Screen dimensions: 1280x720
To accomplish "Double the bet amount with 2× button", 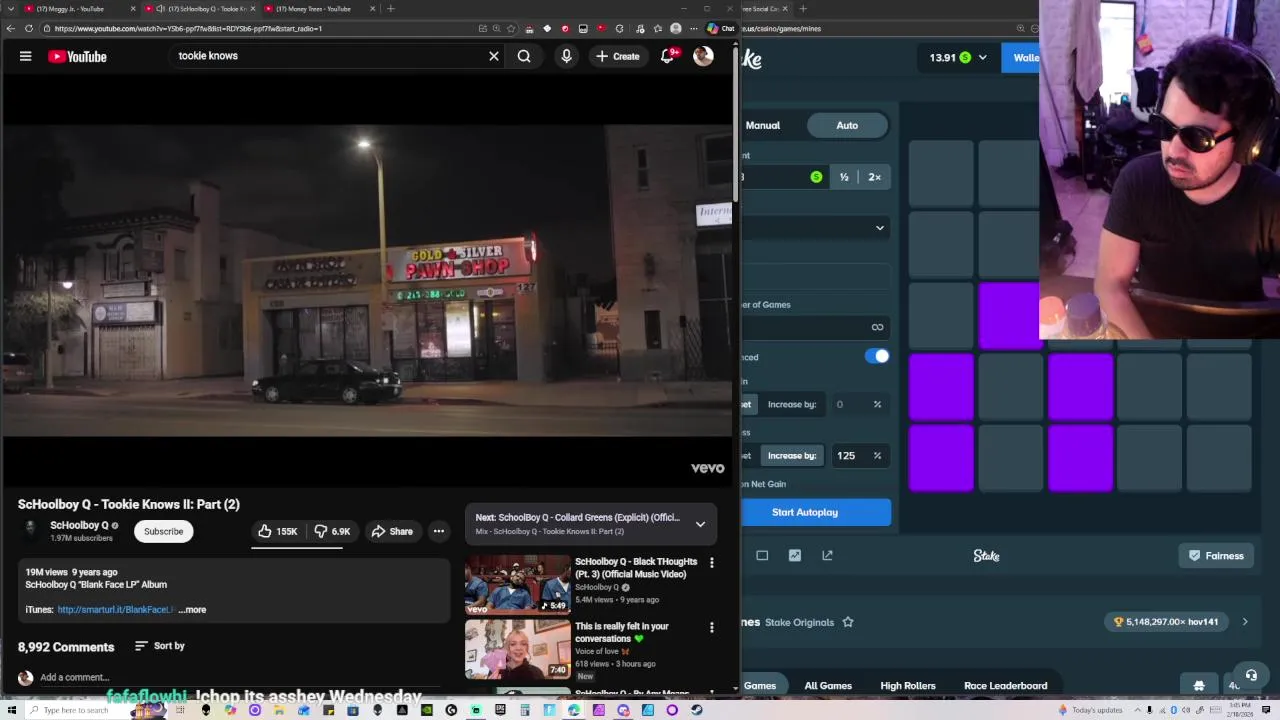I will coord(875,177).
